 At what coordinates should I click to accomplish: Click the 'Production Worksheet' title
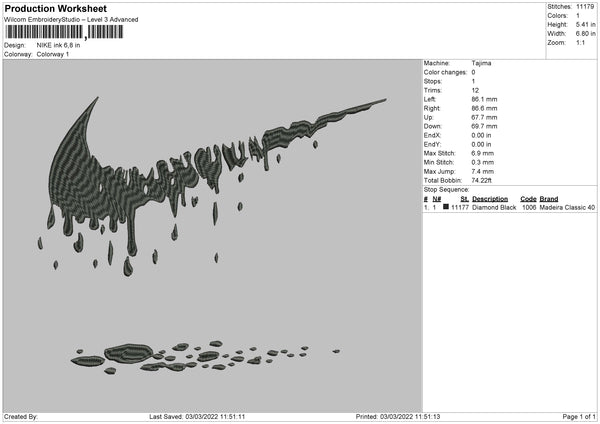pos(55,8)
